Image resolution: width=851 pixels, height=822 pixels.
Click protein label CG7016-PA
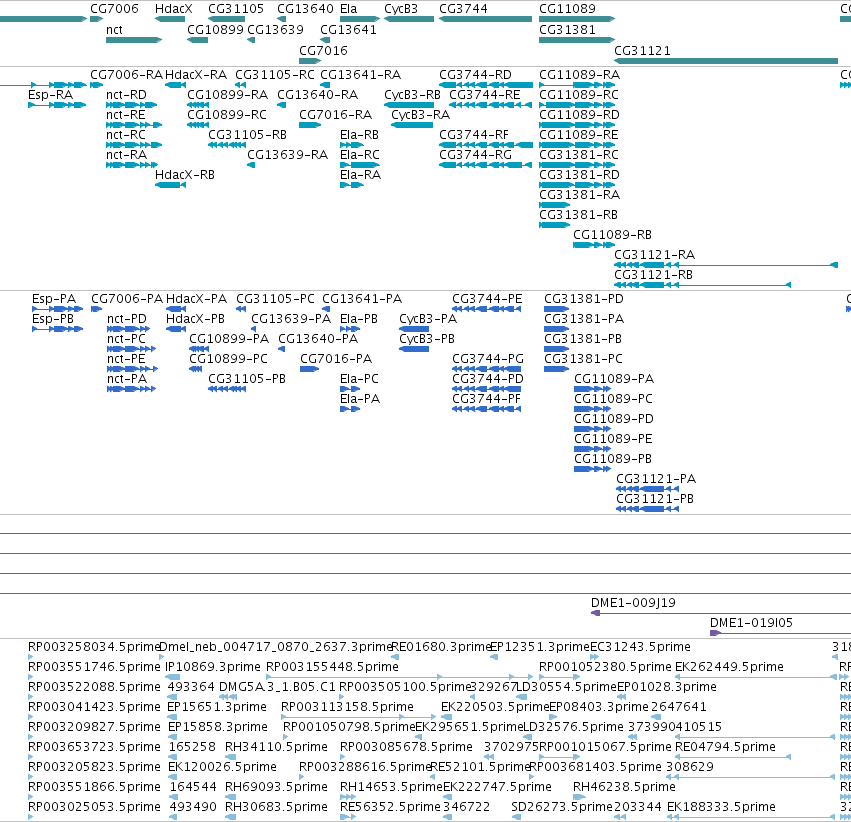[x=336, y=359]
